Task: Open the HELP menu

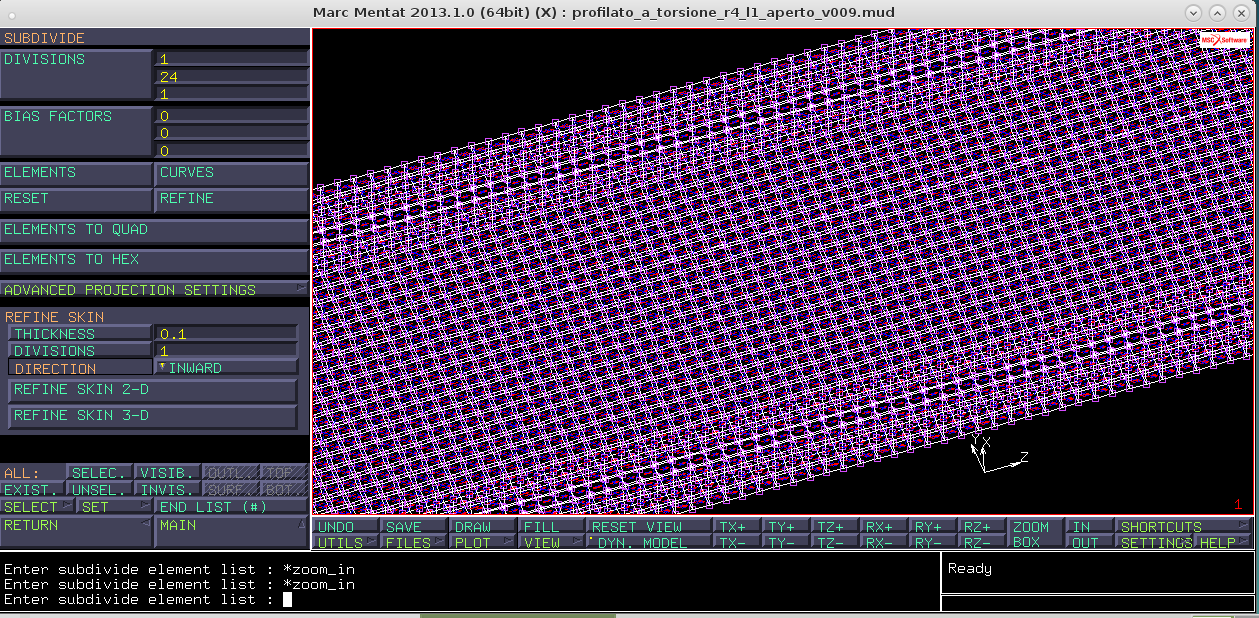Action: [1225, 542]
